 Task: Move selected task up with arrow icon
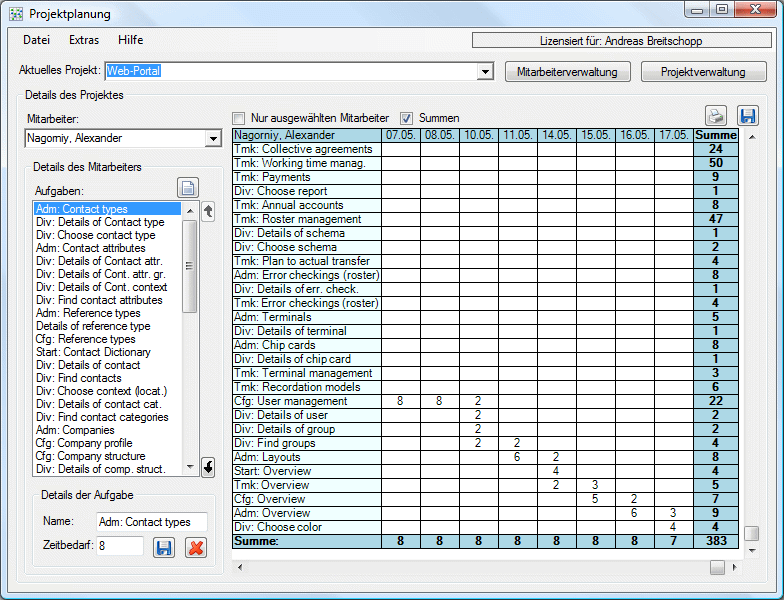tap(208, 211)
